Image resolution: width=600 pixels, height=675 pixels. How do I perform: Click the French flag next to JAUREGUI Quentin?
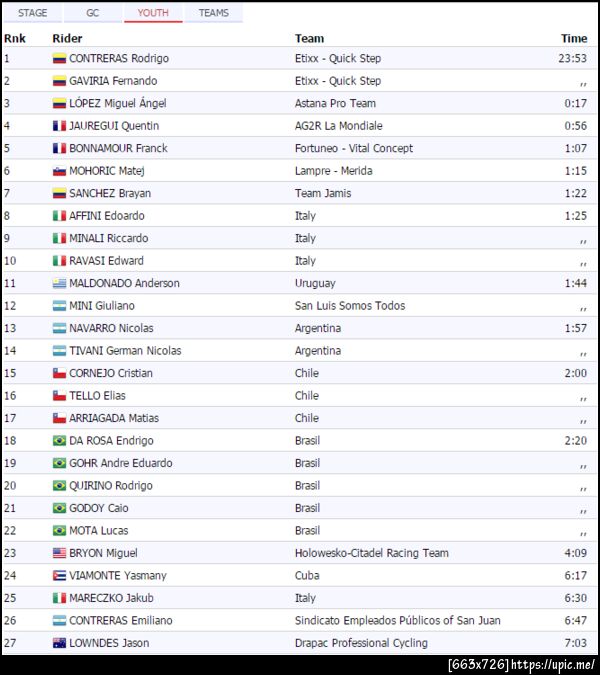pyautogui.click(x=59, y=126)
